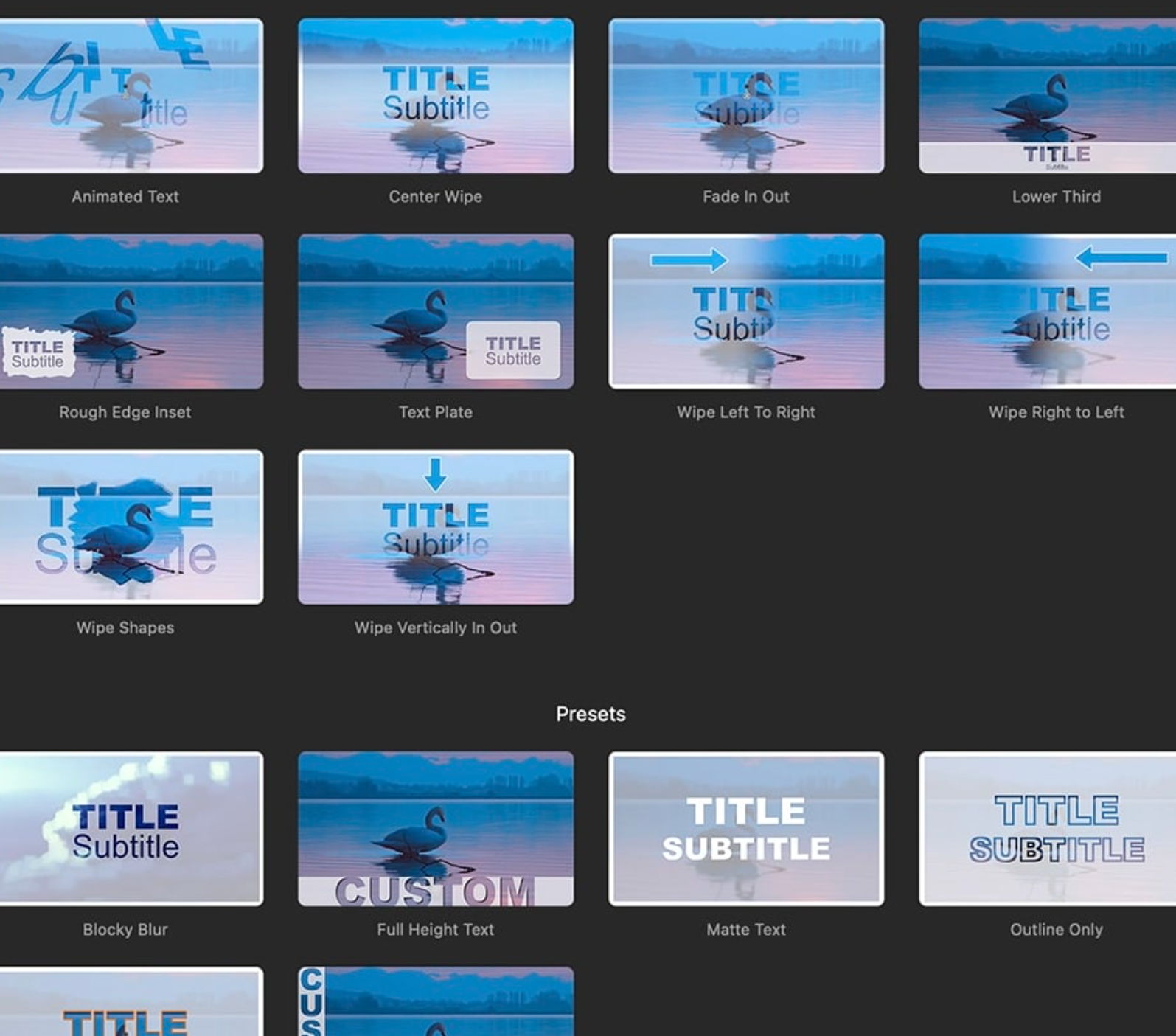The height and width of the screenshot is (1036, 1176).
Task: Pick the Fade In Out title thumbnail
Action: 746,96
